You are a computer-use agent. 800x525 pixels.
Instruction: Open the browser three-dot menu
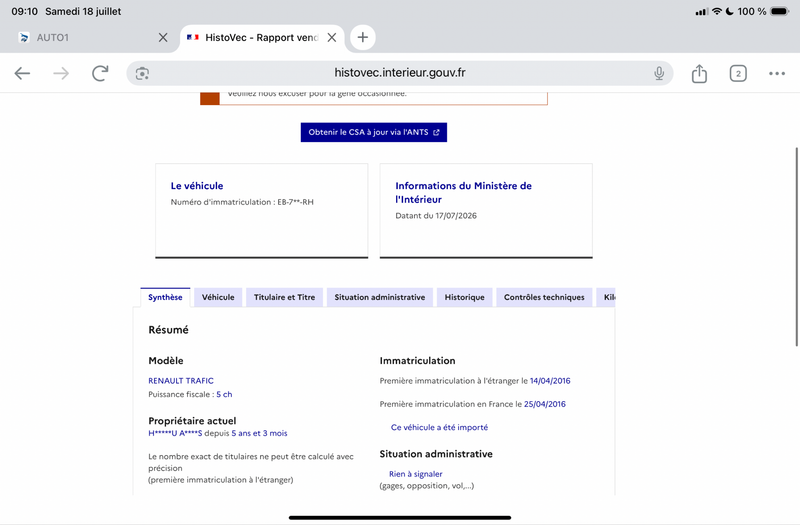pyautogui.click(x=777, y=73)
